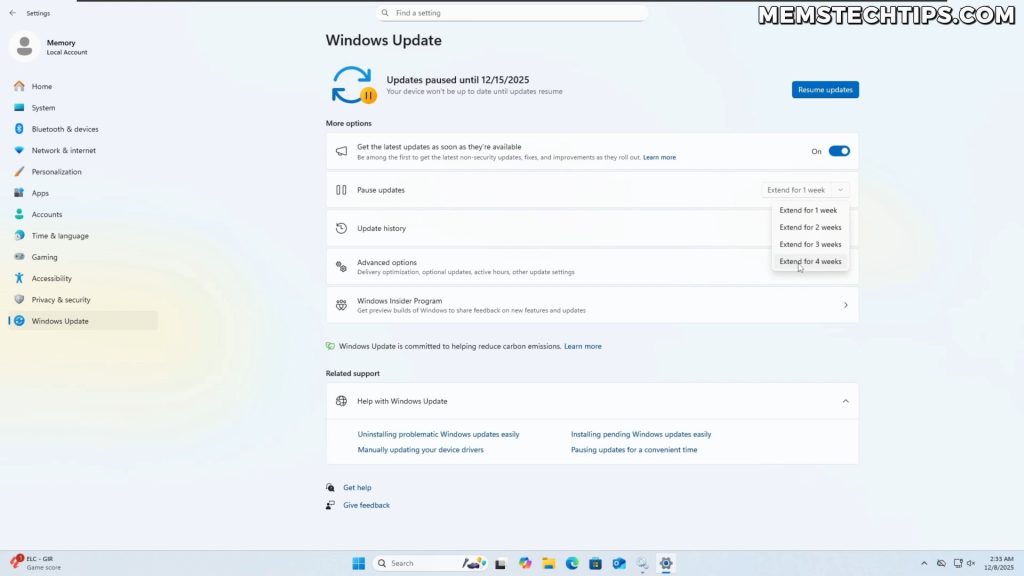Choose Extend for 4 weeks option
Viewport: 1024px width, 576px height.
(x=810, y=261)
